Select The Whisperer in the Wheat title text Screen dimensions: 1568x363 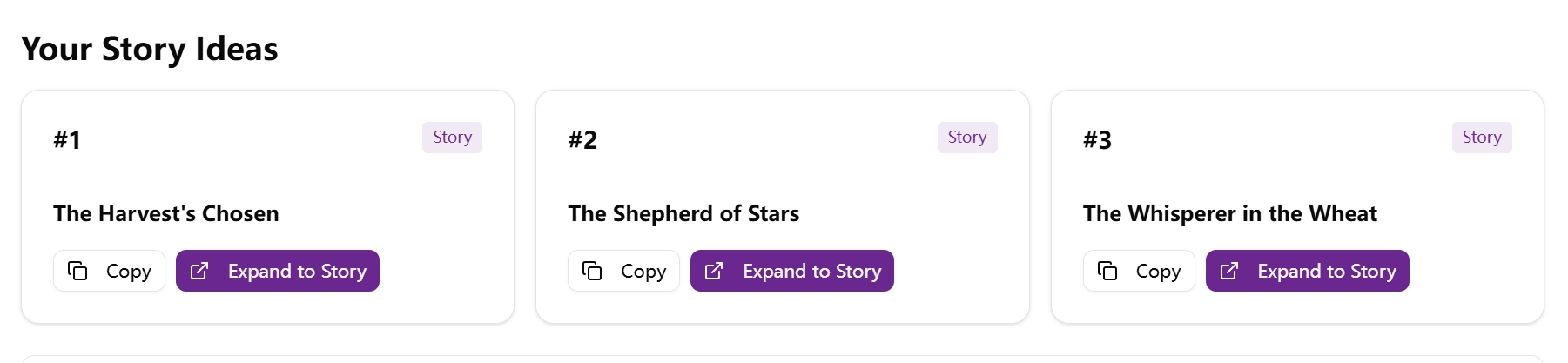[x=1229, y=213]
